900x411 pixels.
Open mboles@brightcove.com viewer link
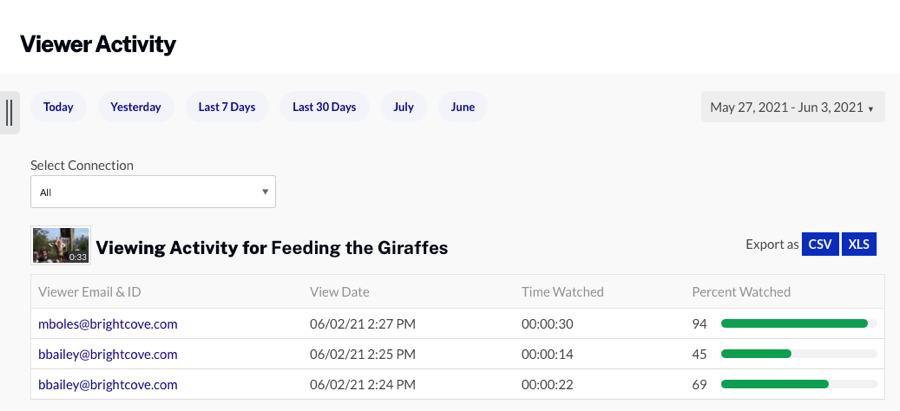coord(108,324)
